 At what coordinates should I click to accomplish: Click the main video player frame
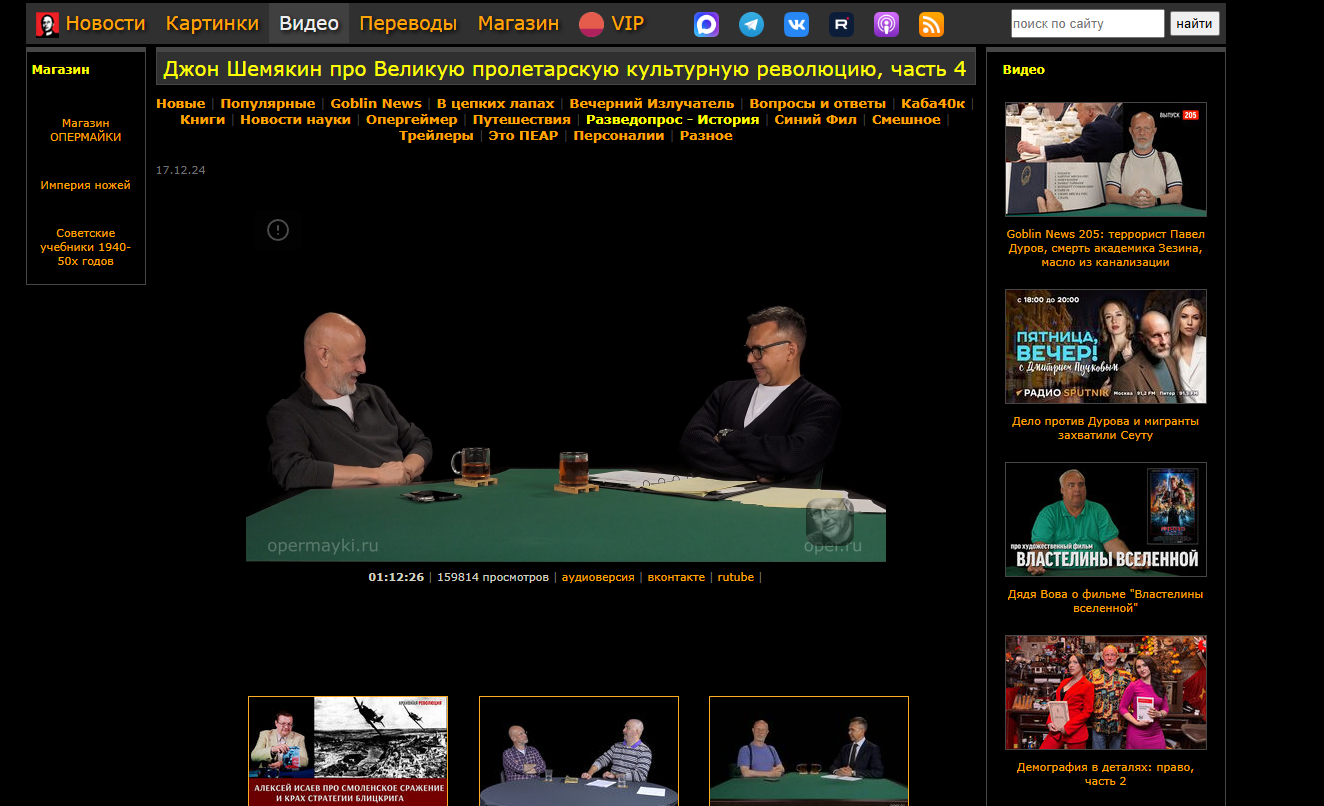566,381
